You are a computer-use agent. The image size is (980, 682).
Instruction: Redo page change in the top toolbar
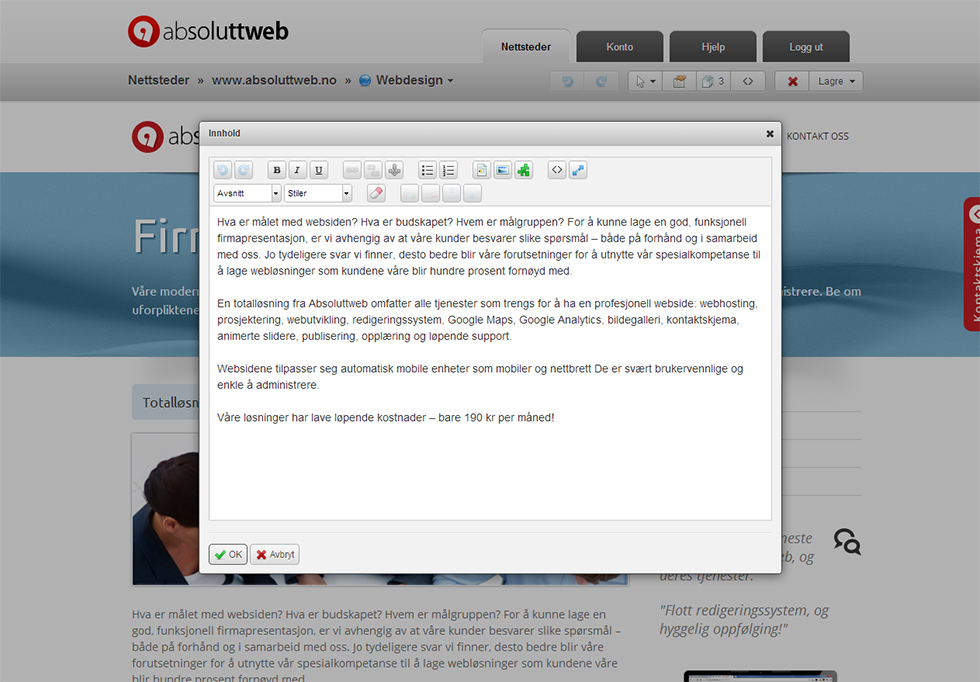(601, 81)
